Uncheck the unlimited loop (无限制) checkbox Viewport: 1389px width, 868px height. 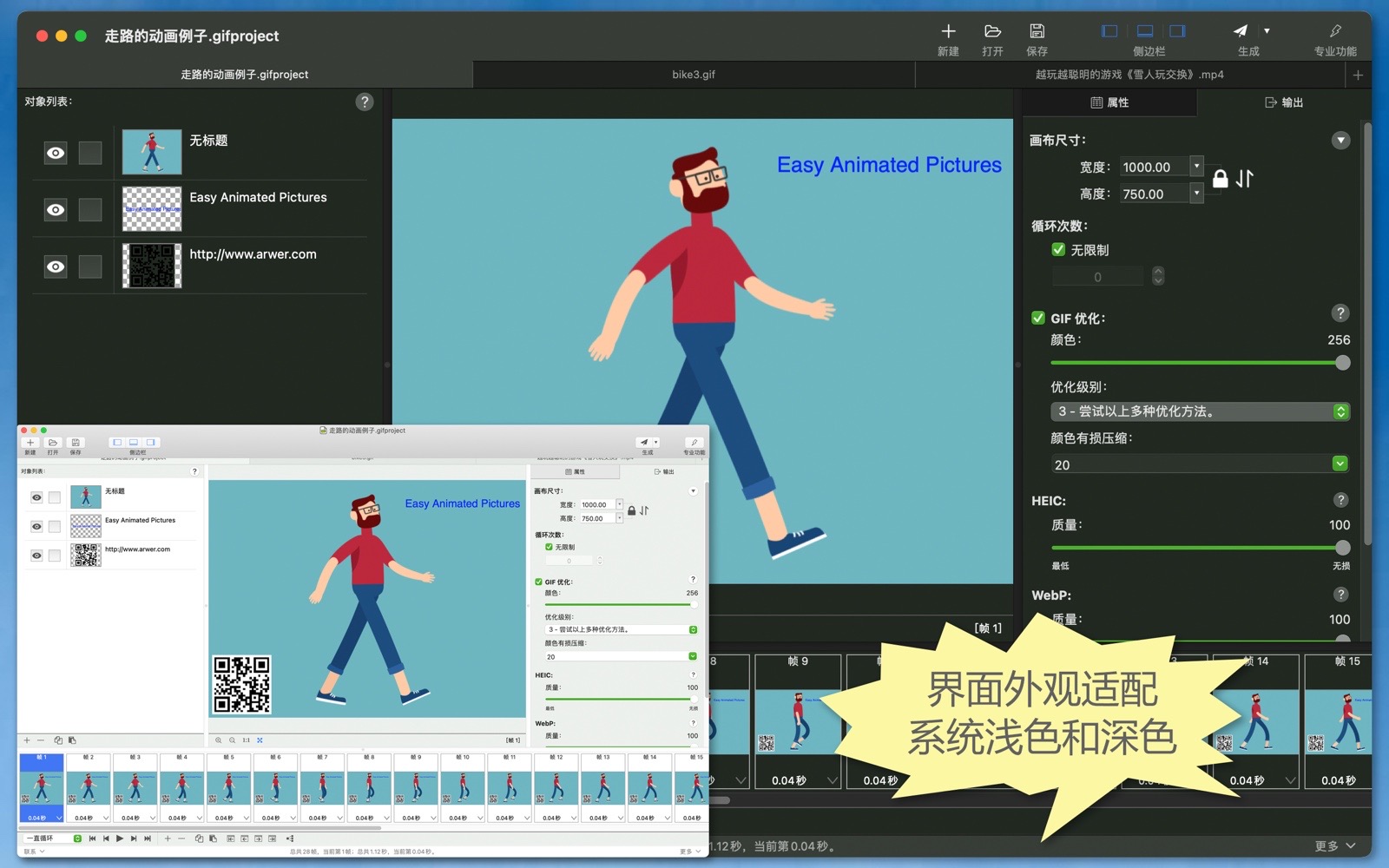pos(1058,250)
